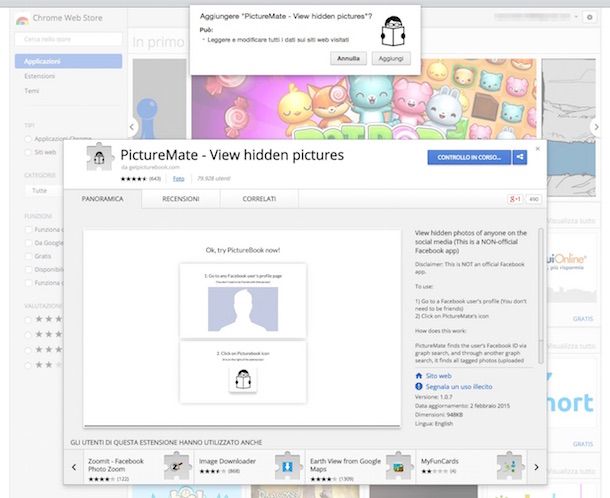Open Zoomit - Facebook Photo Zoom extension

[x=116, y=465]
